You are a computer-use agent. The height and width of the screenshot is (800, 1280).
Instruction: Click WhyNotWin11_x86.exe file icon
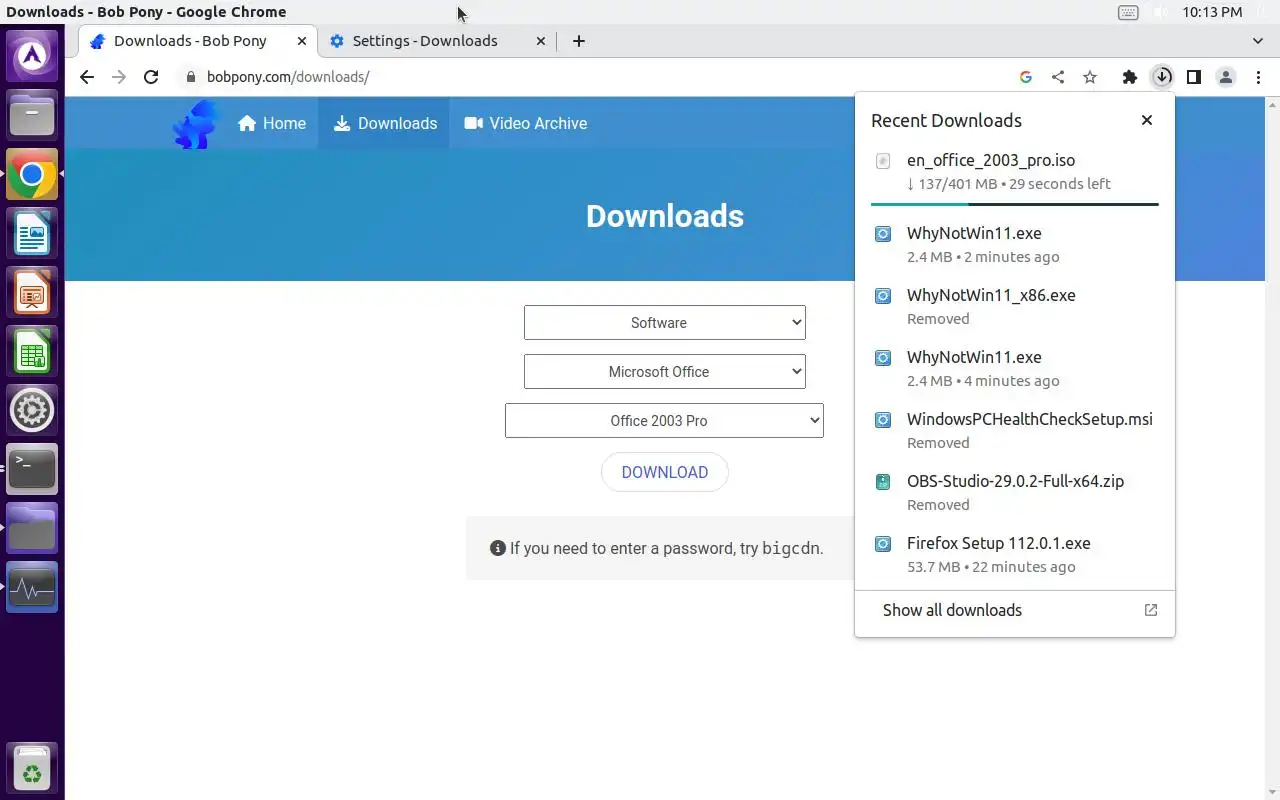[x=883, y=296]
